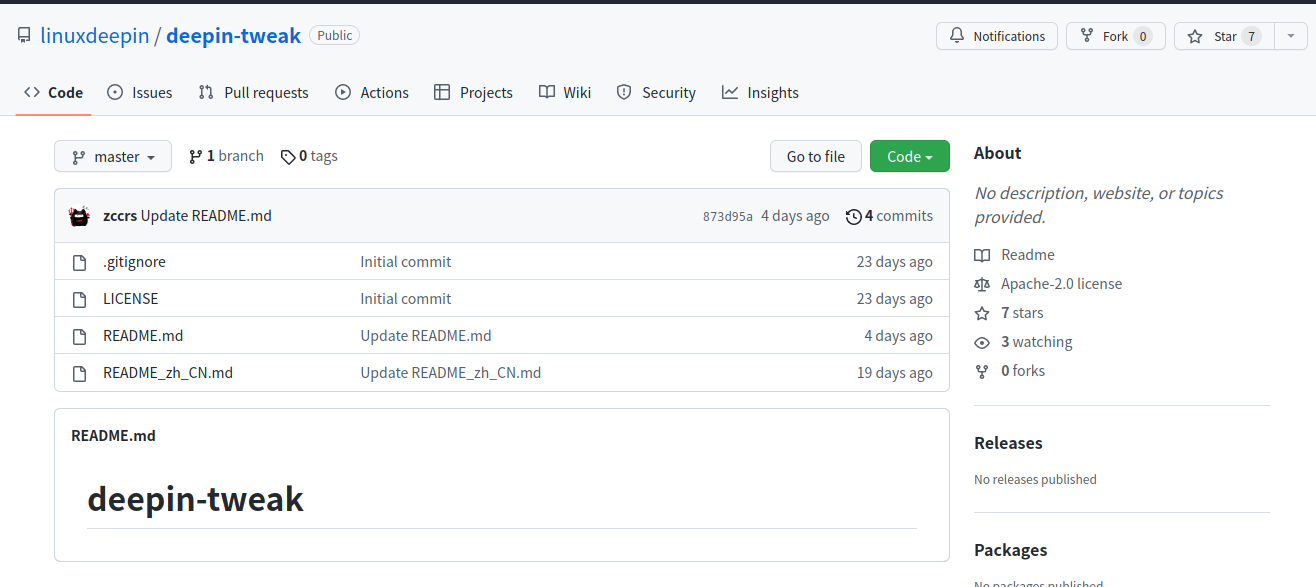The width and height of the screenshot is (1316, 587).
Task: Expand the master branch dropdown
Action: [113, 157]
